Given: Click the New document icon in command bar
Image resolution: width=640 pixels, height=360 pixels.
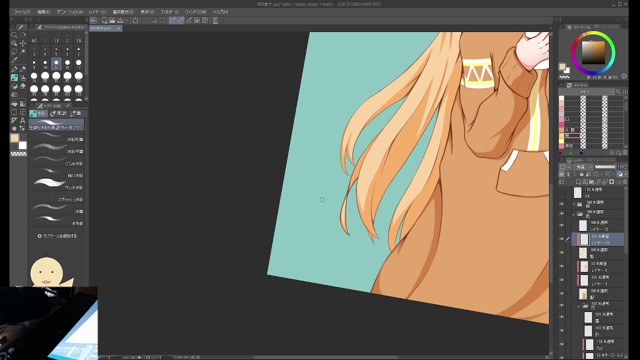Looking at the screenshot, I should tap(104, 20).
